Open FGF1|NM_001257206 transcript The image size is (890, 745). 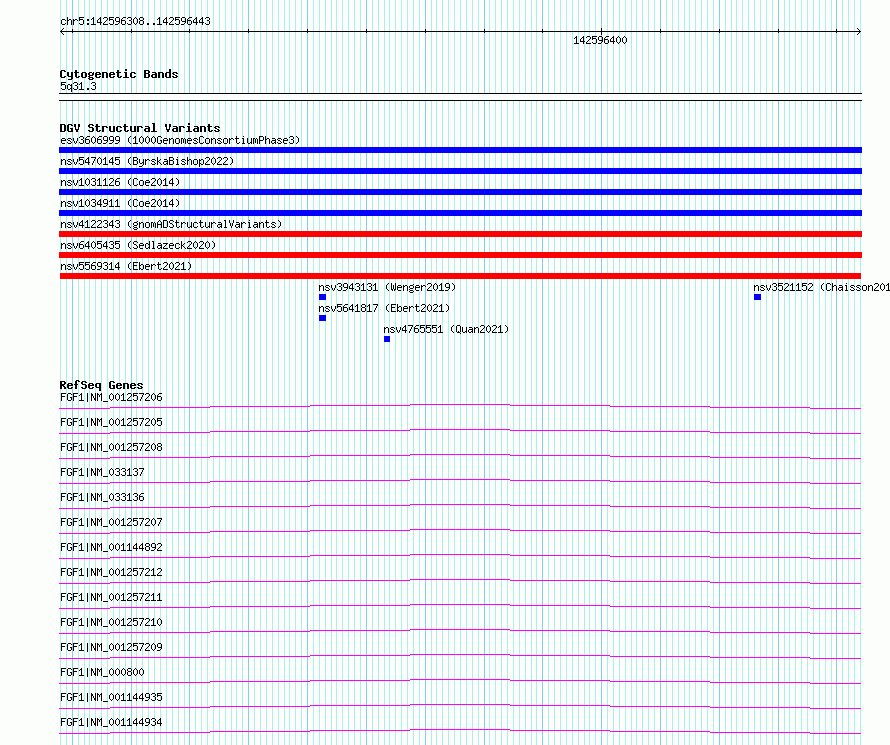111,397
